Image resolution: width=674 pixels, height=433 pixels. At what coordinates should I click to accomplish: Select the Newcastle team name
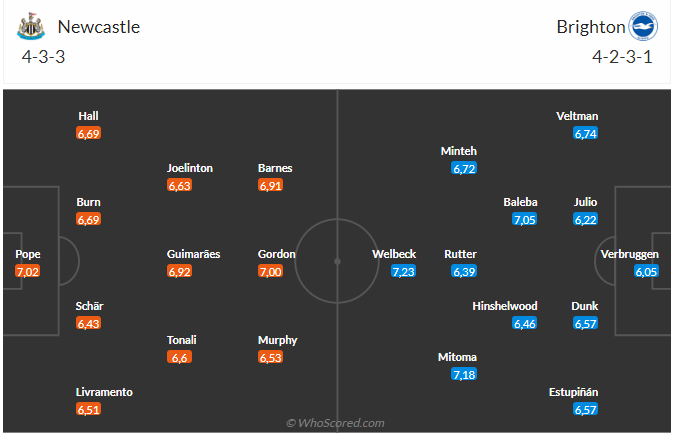(x=99, y=27)
